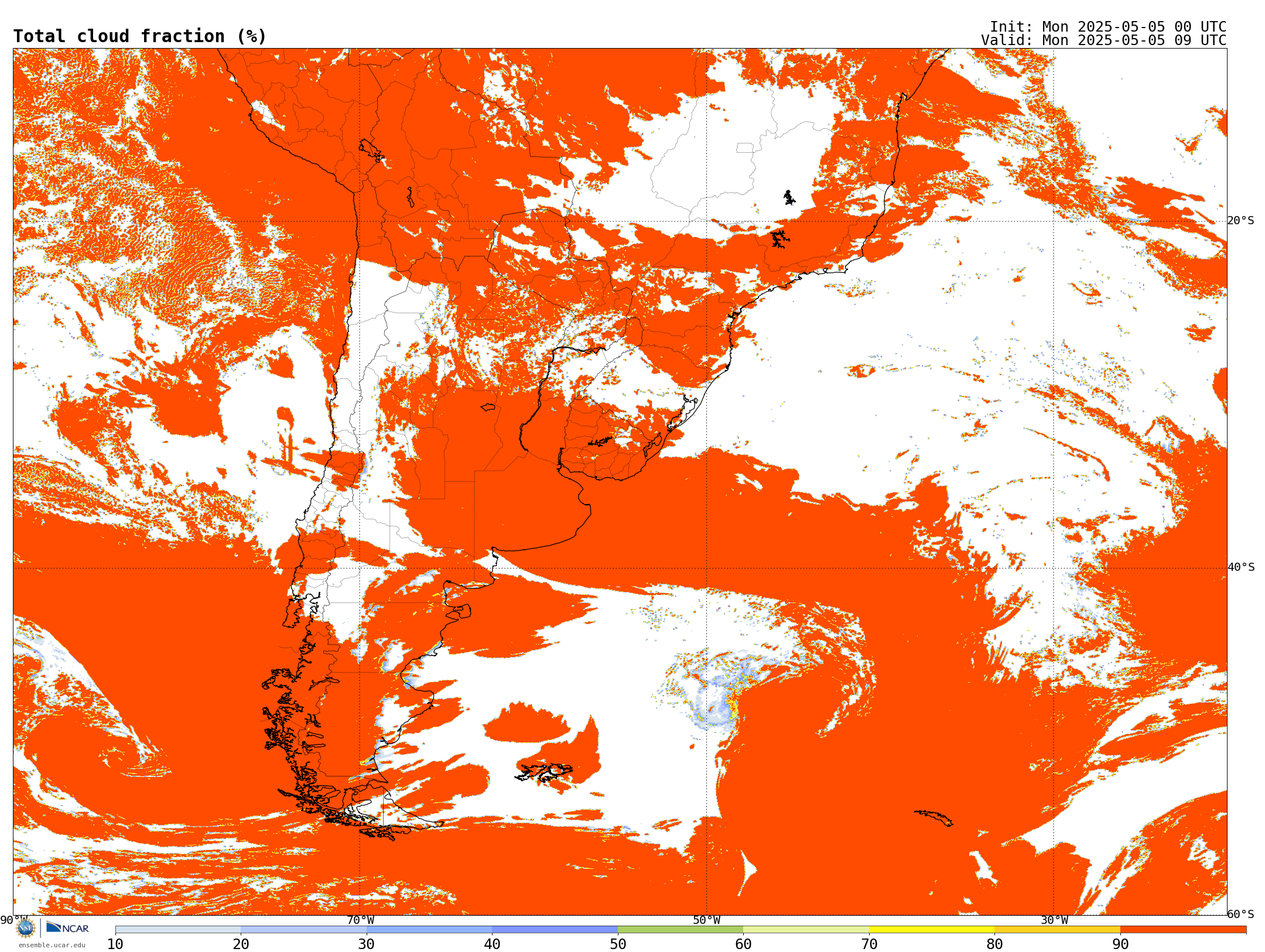Click the colorbar tick label '90'

(1120, 944)
